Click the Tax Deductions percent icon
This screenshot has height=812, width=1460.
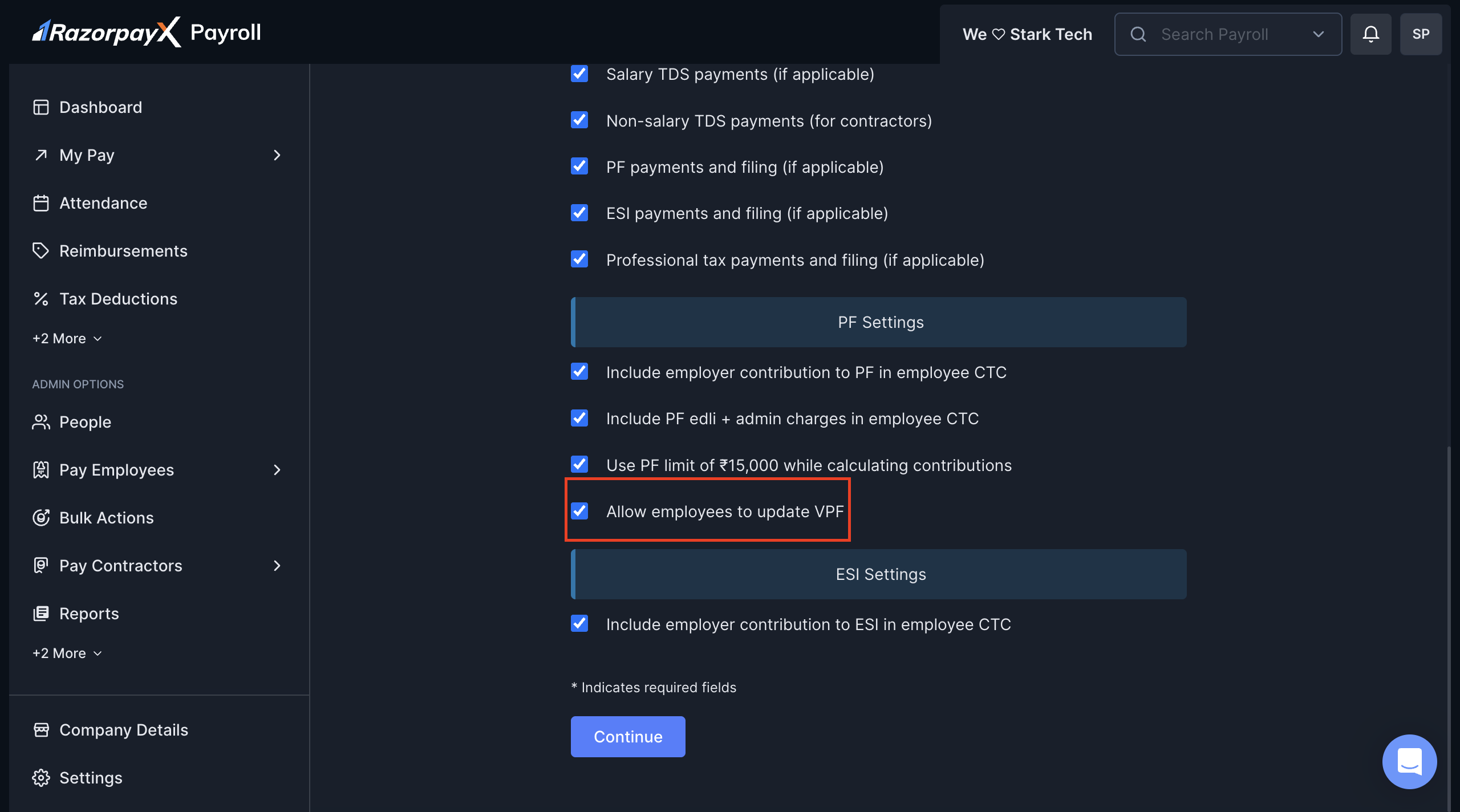41,299
